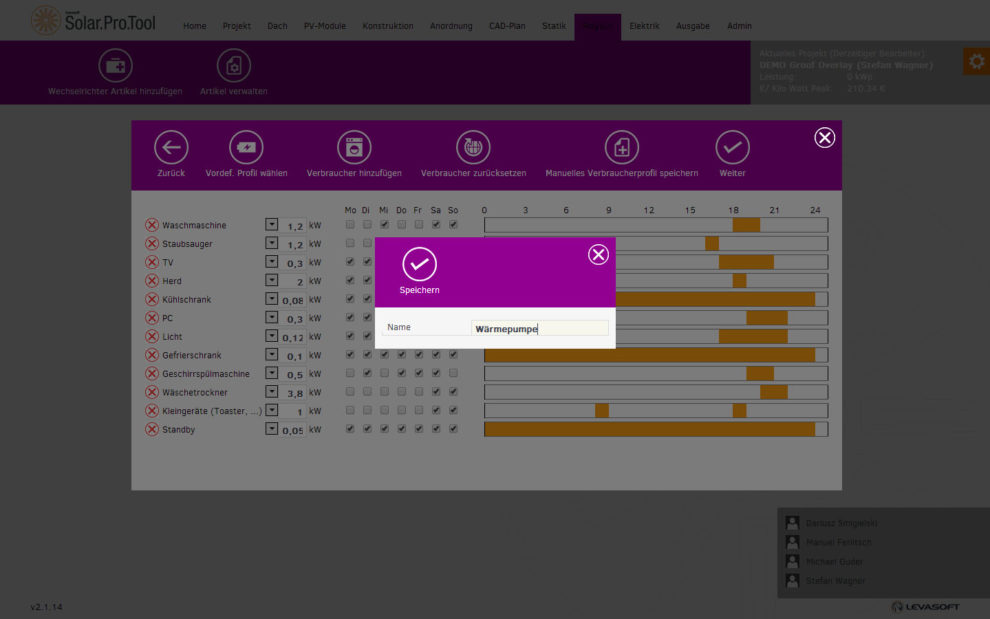
Task: Uncheck the Standby Sunday checkbox
Action: tap(453, 429)
